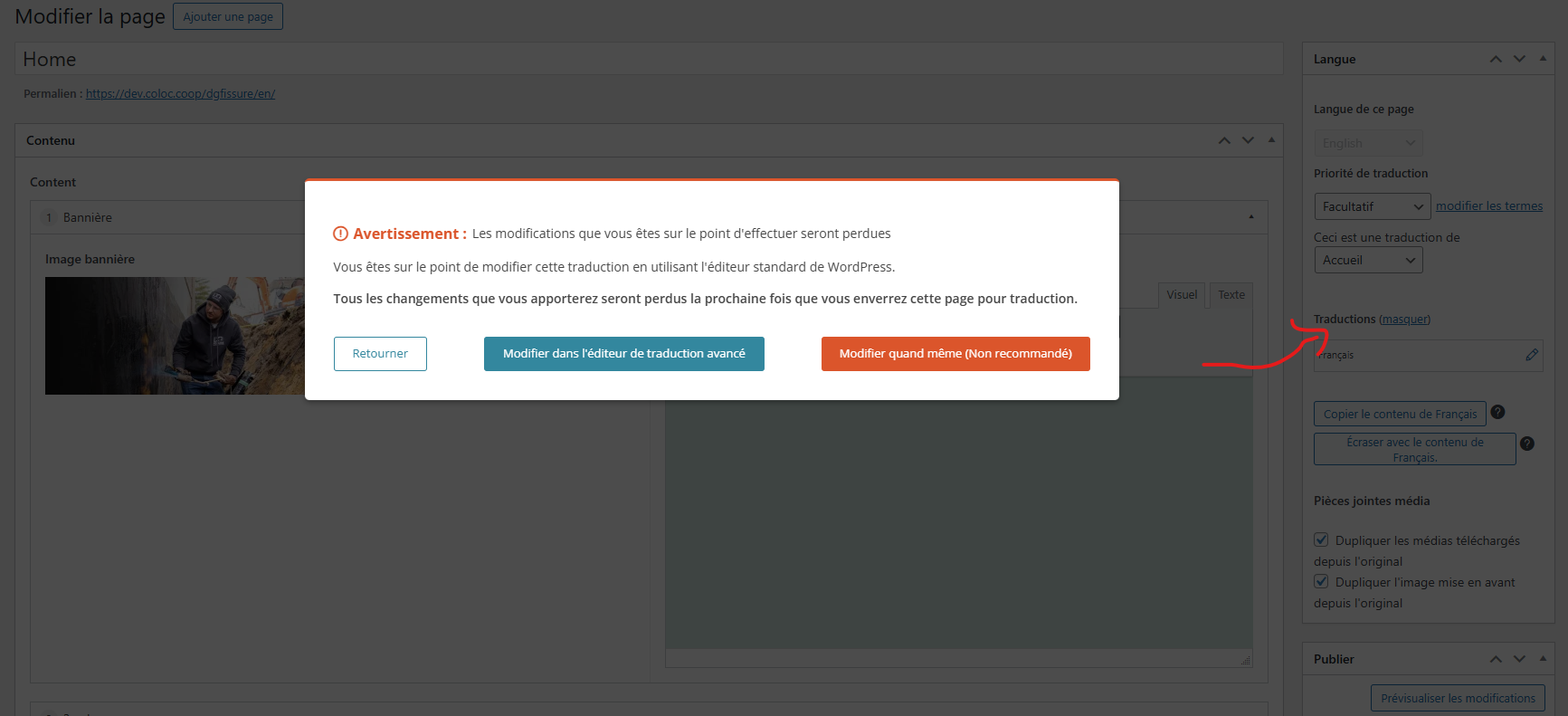The width and height of the screenshot is (1568, 716).
Task: Open the Facultatif priority dropdown
Action: pos(1372,206)
